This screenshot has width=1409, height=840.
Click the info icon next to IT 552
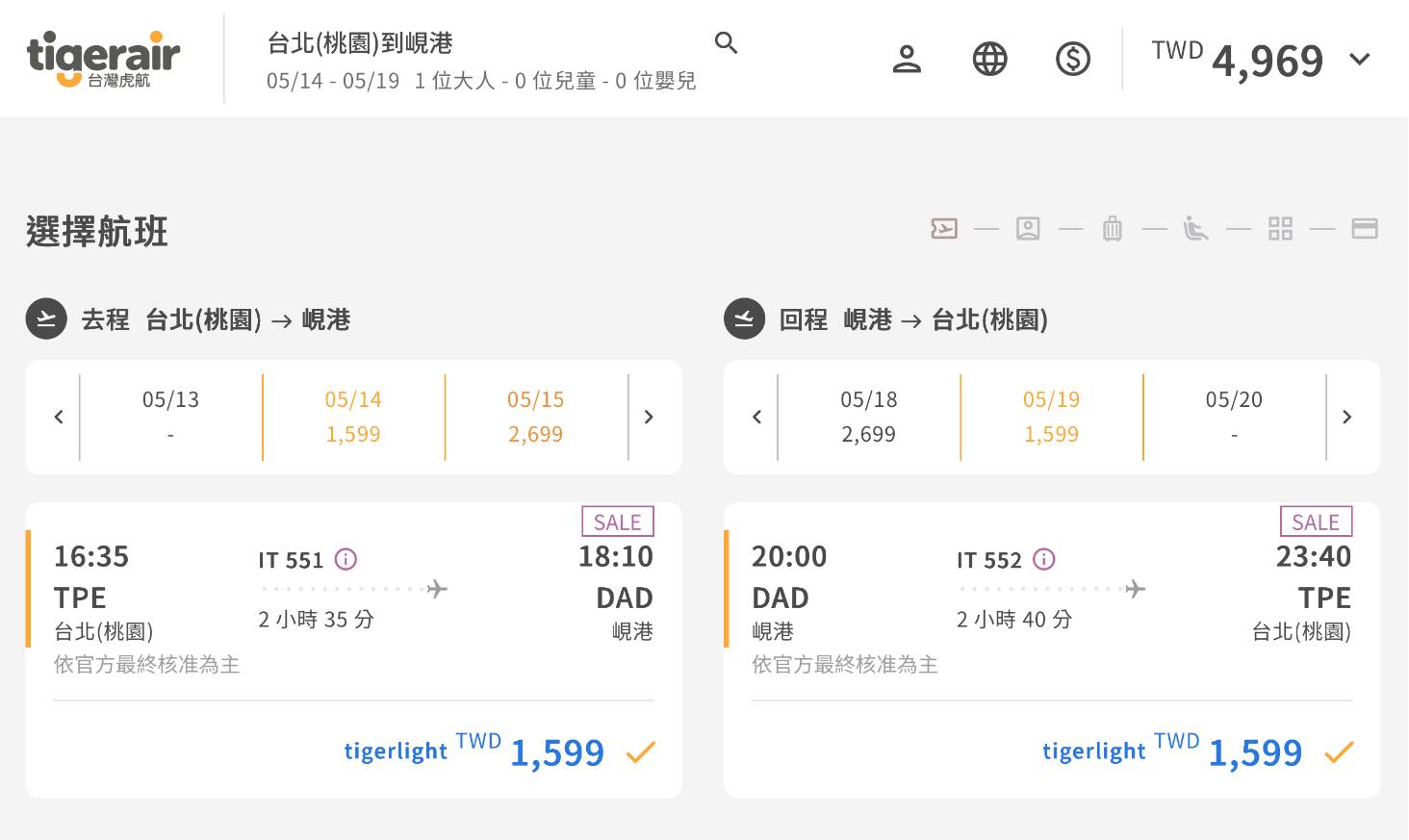point(1044,559)
